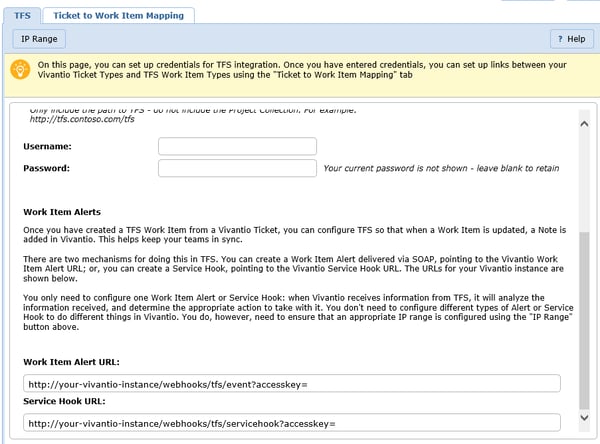Click the tfs.contoso.com example URL text
This screenshot has height=444, width=600.
(x=82, y=119)
